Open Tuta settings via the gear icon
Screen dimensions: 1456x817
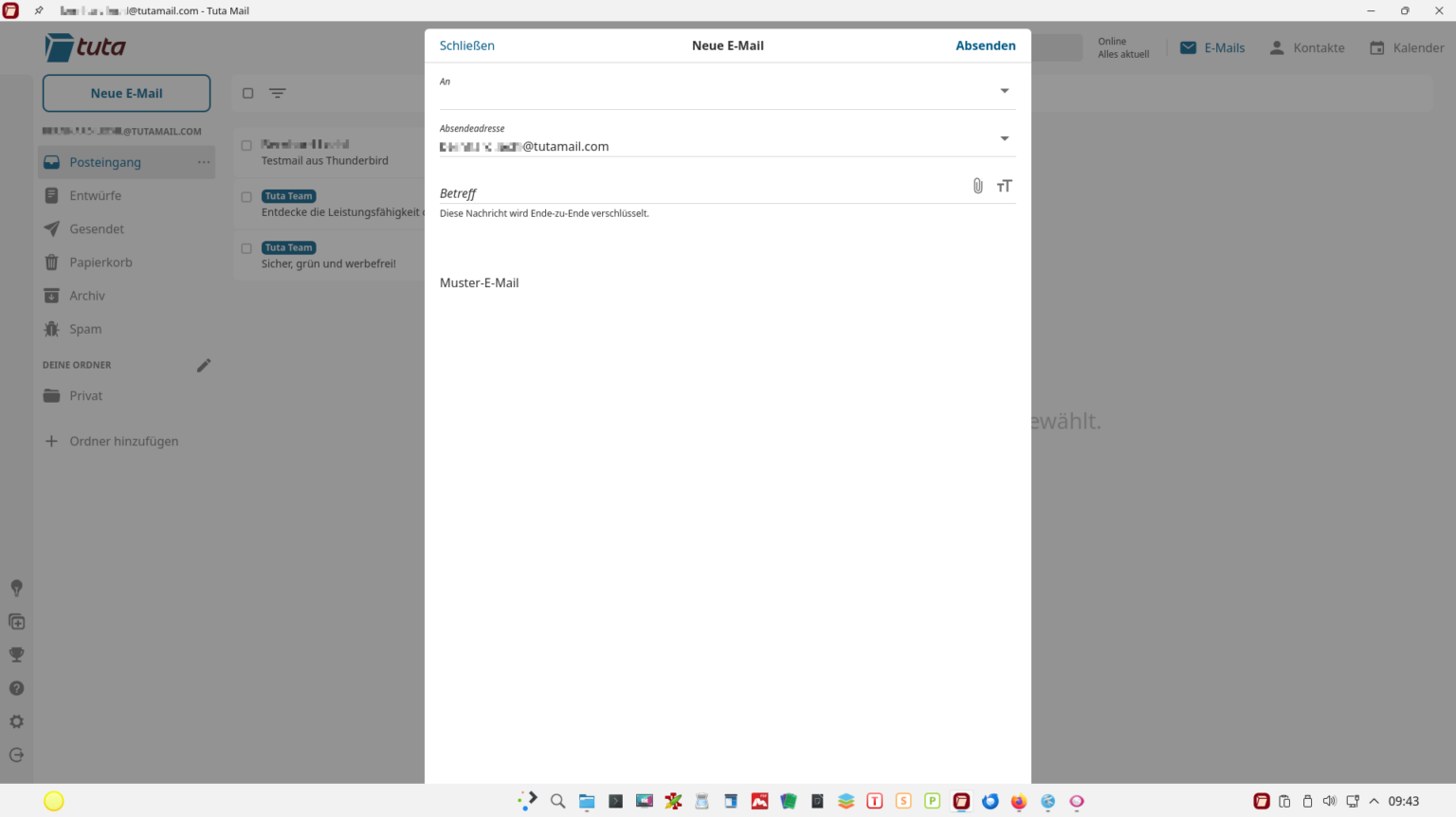16,721
